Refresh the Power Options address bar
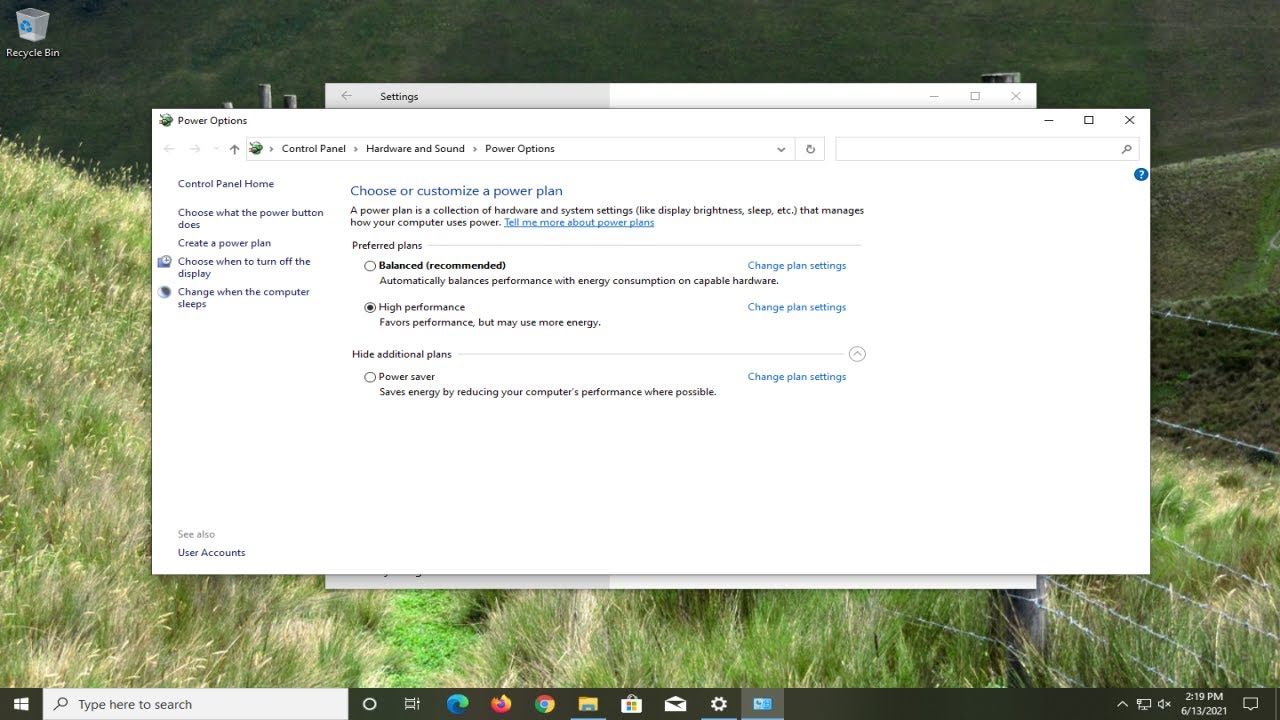 click(810, 149)
